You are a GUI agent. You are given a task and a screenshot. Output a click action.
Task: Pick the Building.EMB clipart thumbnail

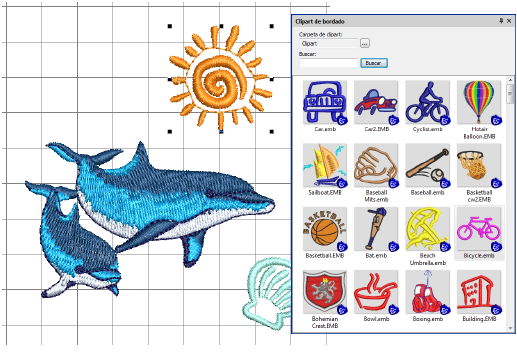[479, 292]
